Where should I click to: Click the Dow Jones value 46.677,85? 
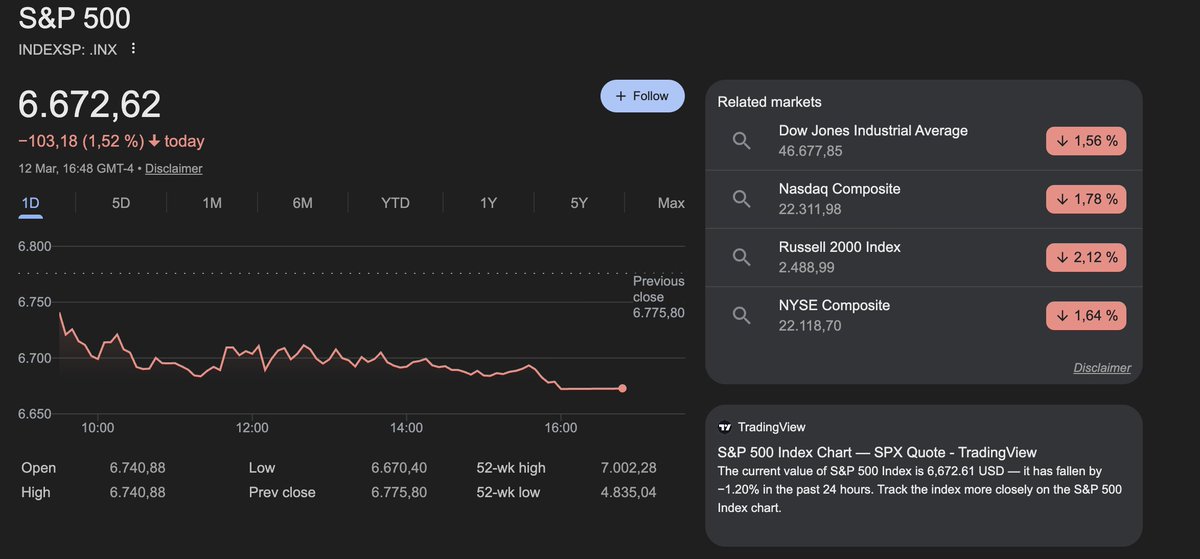pos(811,151)
